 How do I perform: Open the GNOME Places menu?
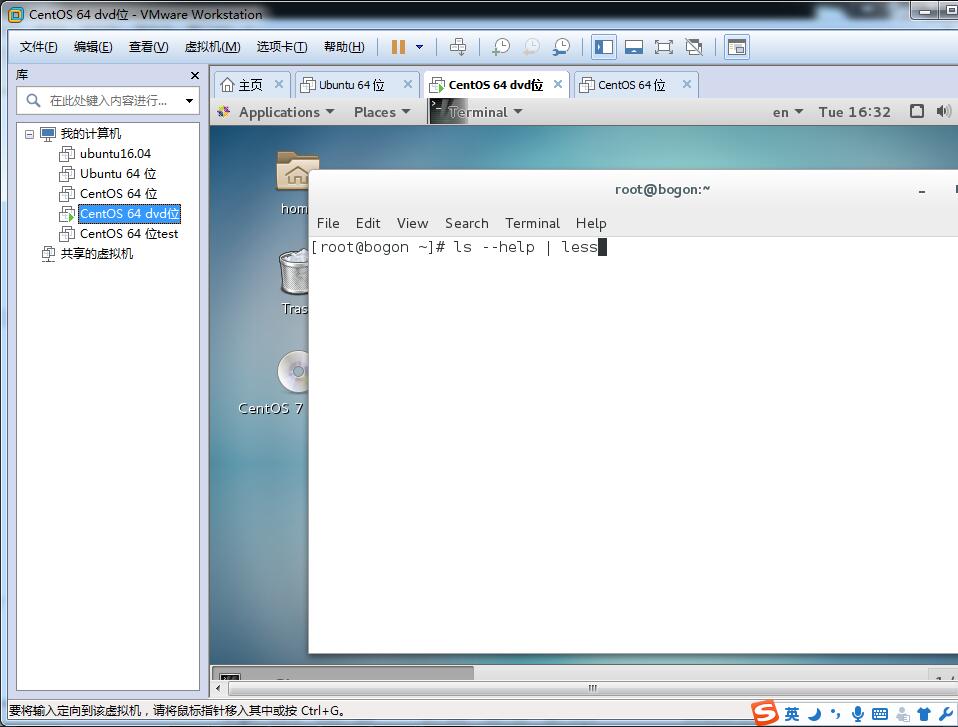click(382, 112)
